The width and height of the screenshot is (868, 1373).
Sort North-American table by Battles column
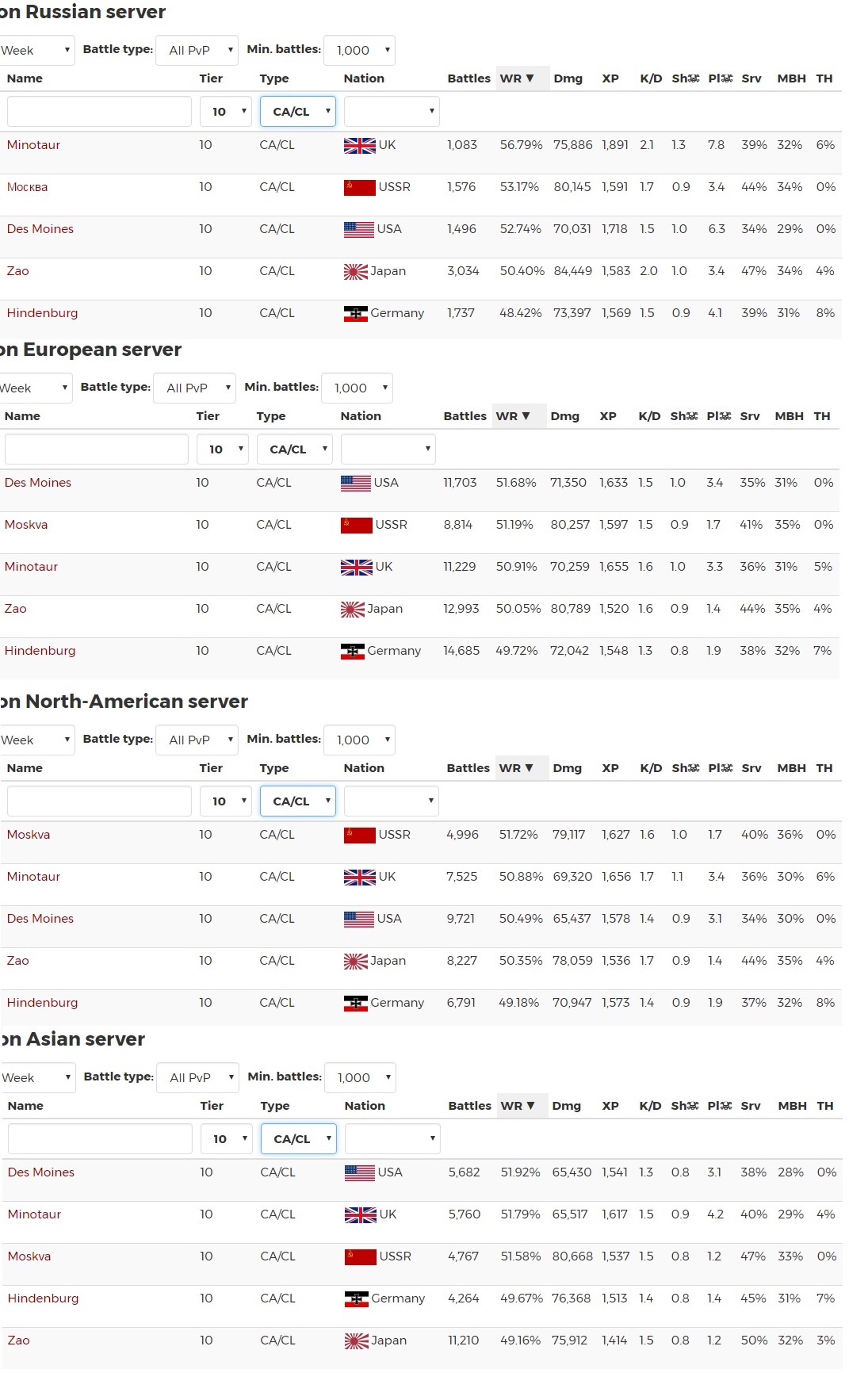point(468,768)
